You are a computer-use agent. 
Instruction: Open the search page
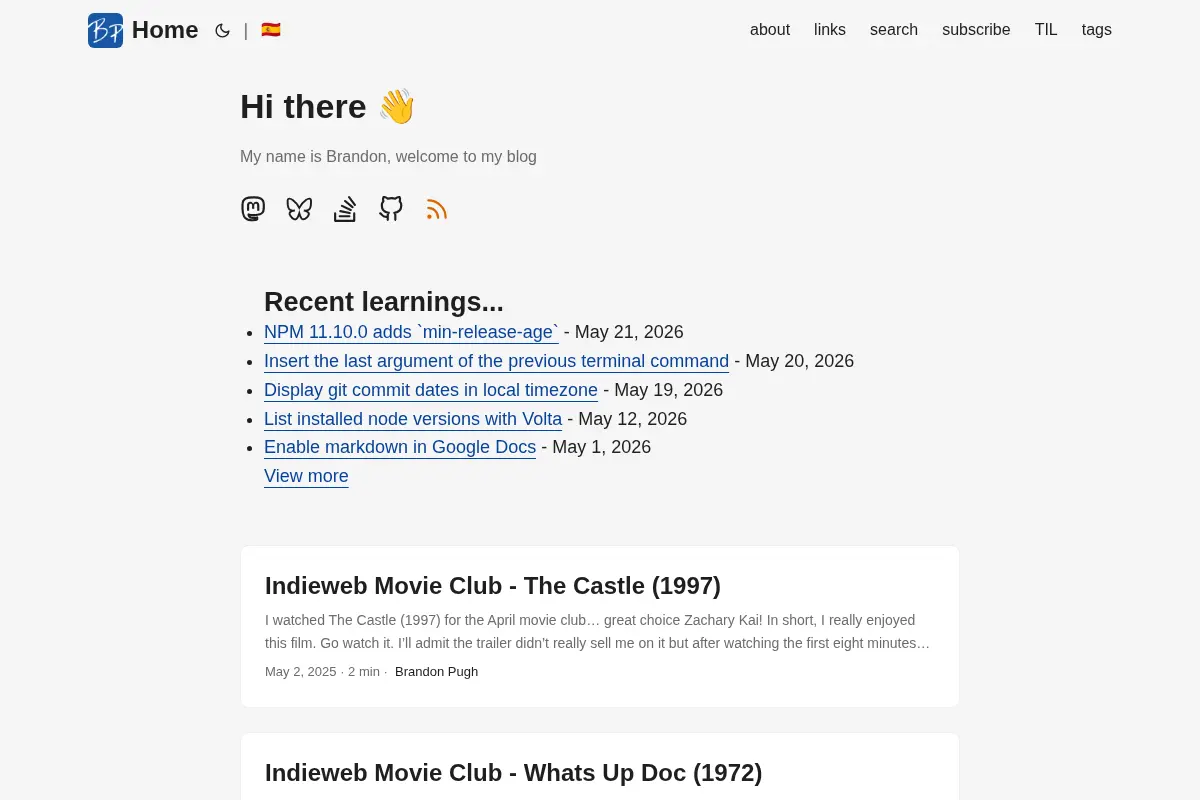pos(894,30)
